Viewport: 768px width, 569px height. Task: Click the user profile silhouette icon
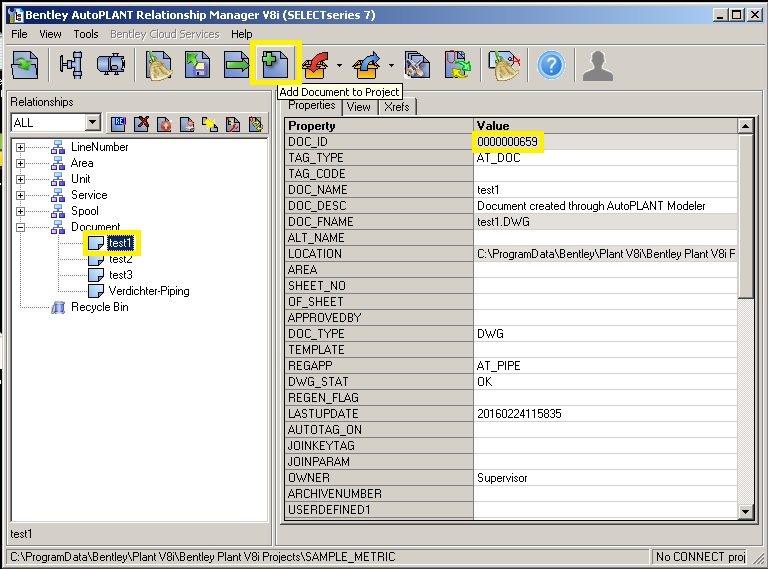(598, 65)
